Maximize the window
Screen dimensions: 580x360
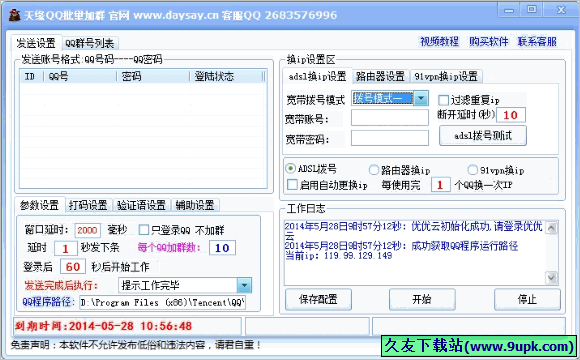pyautogui.click(x=532, y=10)
